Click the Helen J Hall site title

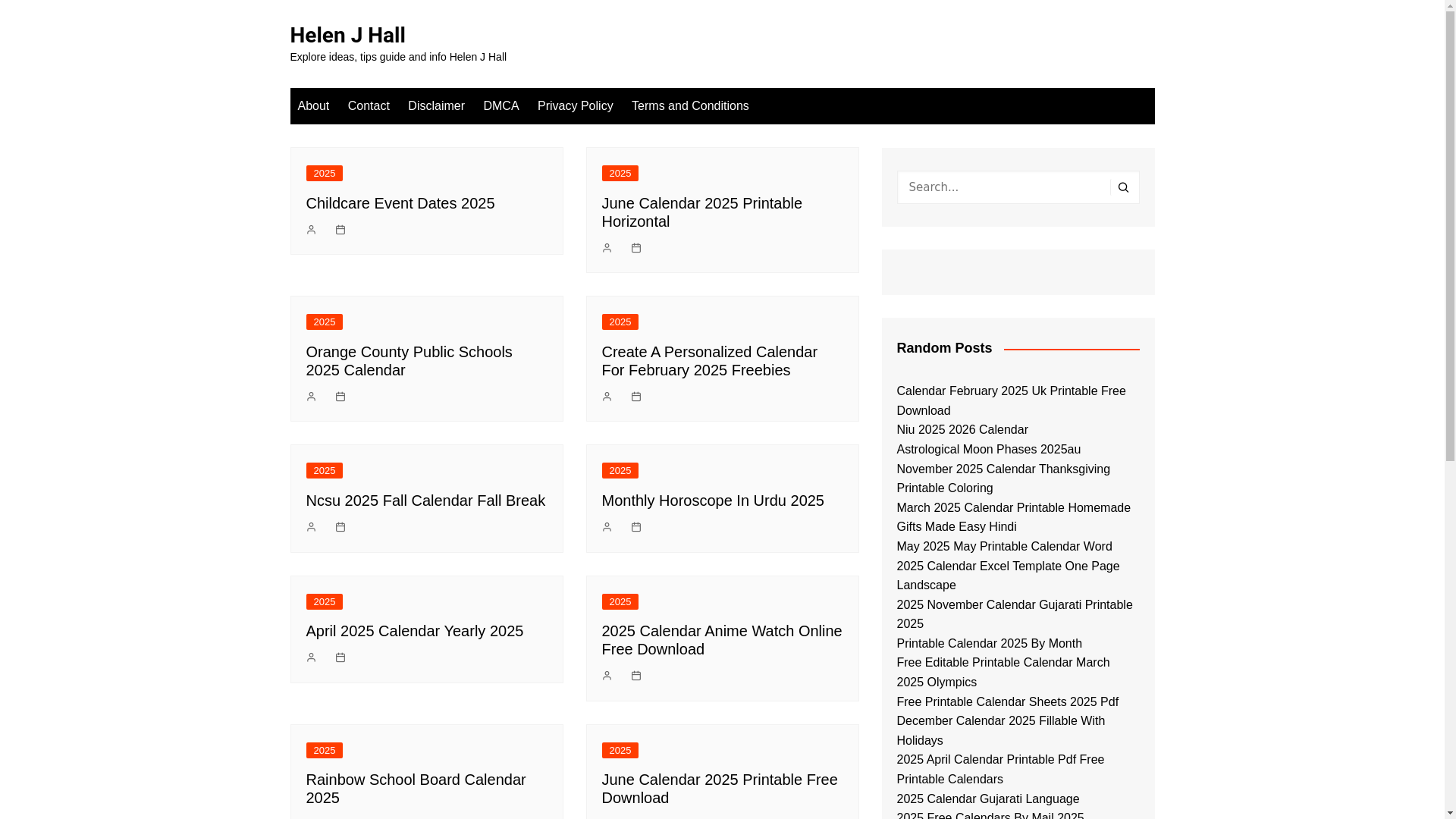347,35
